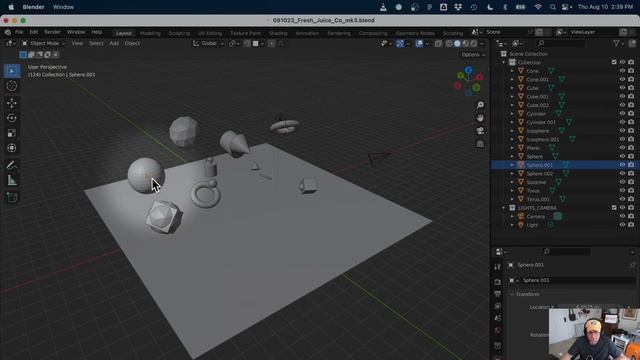This screenshot has width=640, height=360.
Task: Click the properties editor search field
Action: pyautogui.click(x=567, y=251)
